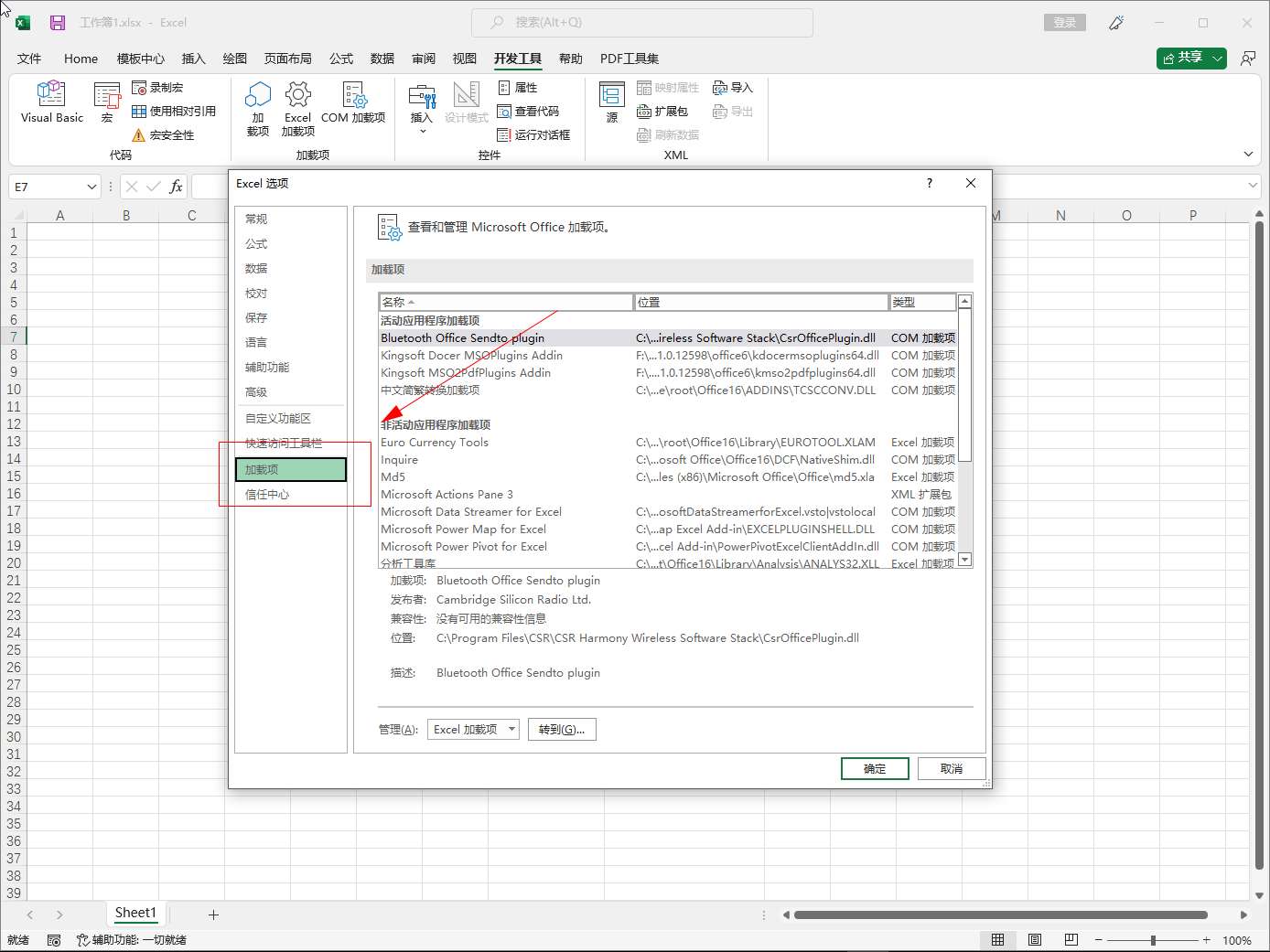Click the 转到(G)... button
This screenshot has width=1270, height=952.
coord(562,730)
